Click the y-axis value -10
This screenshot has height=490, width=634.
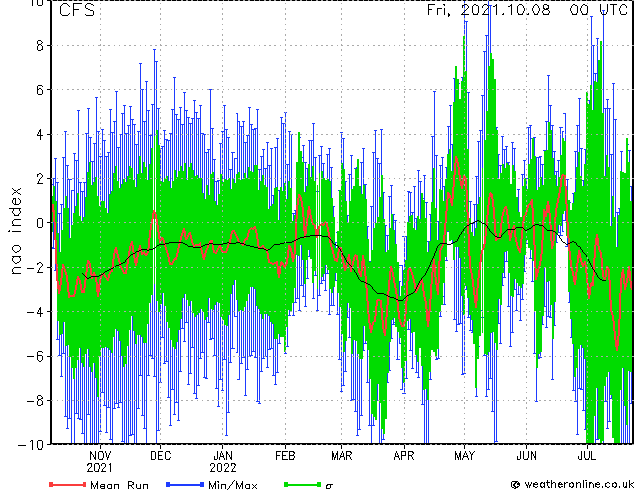(31, 445)
